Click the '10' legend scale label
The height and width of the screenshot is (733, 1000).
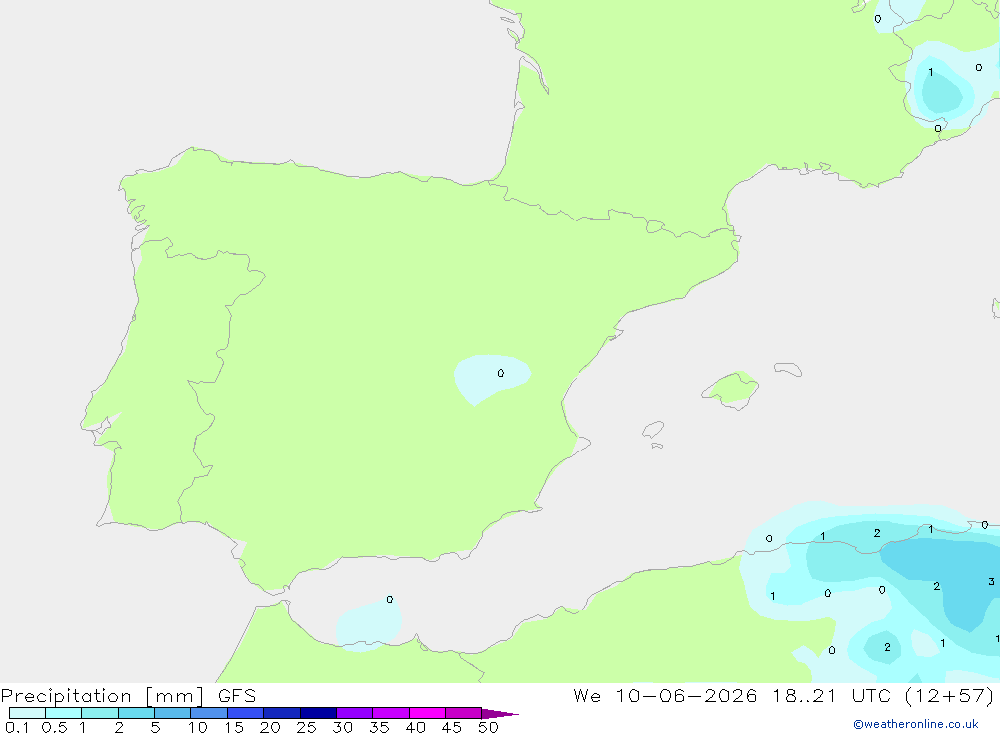coord(198,727)
